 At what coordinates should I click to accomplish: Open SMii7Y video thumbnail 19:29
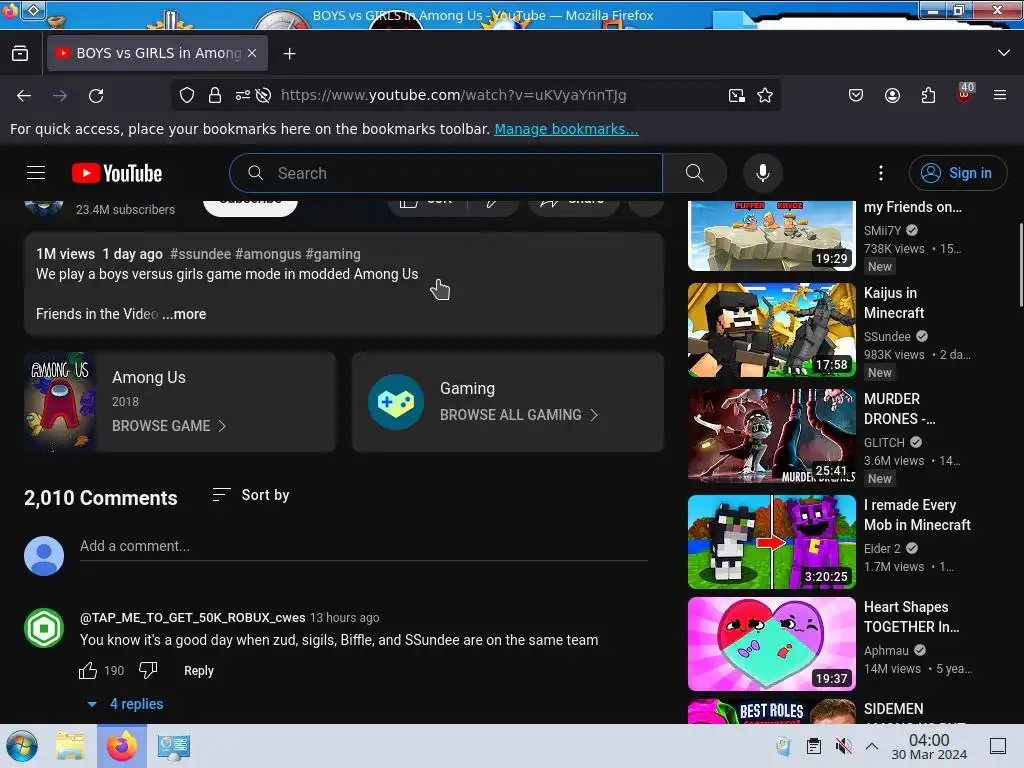click(x=771, y=236)
